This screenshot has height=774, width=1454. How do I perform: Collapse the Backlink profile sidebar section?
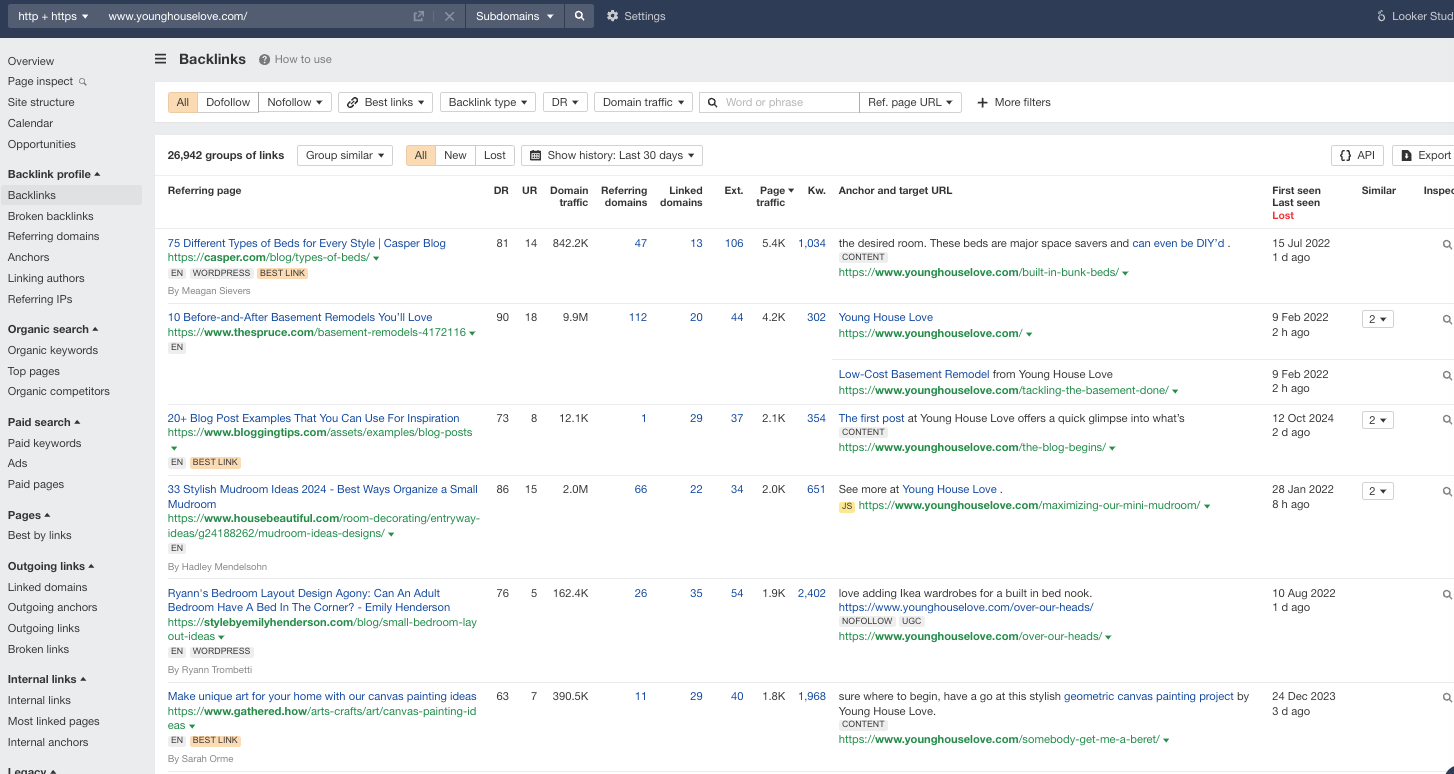[x=54, y=174]
